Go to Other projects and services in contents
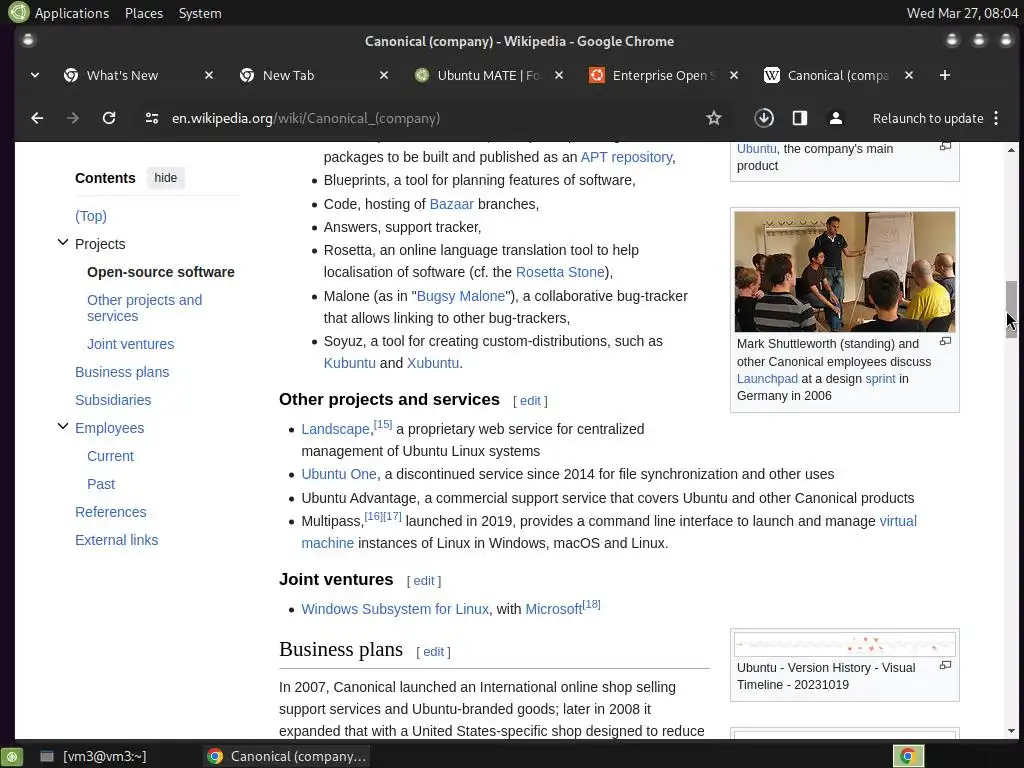The width and height of the screenshot is (1024, 768). [144, 308]
